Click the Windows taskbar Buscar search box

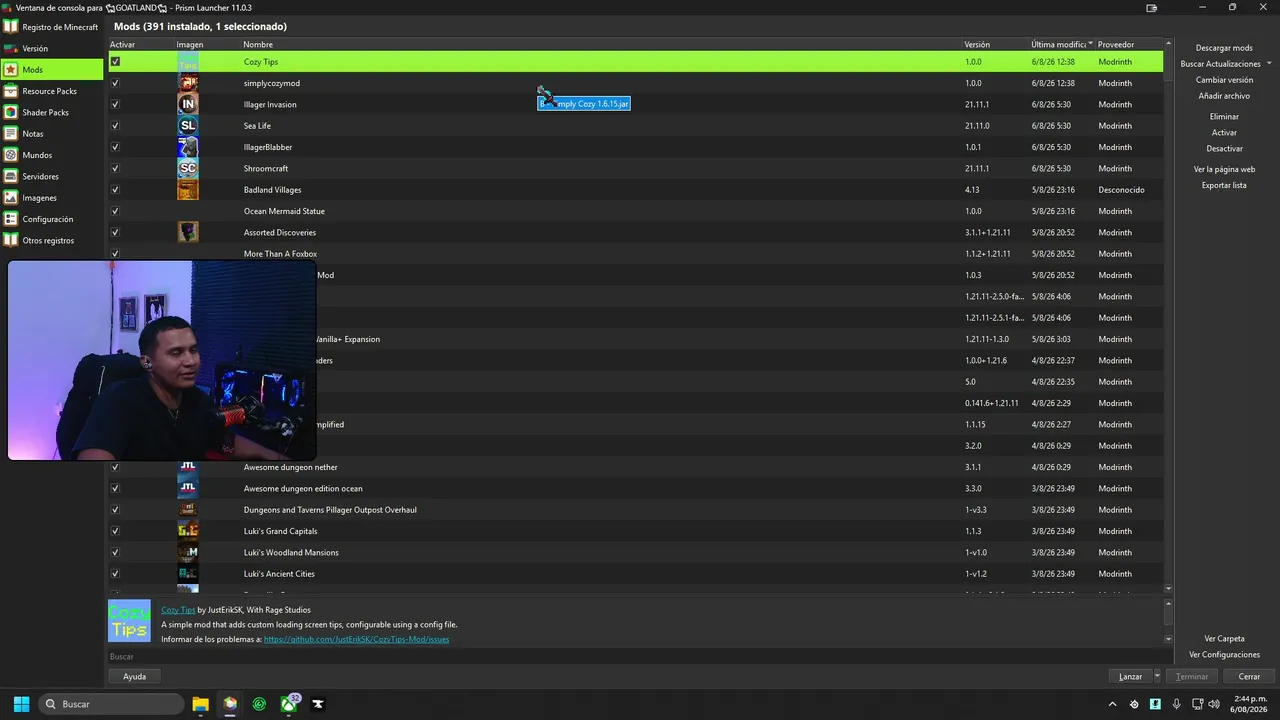pyautogui.click(x=110, y=704)
